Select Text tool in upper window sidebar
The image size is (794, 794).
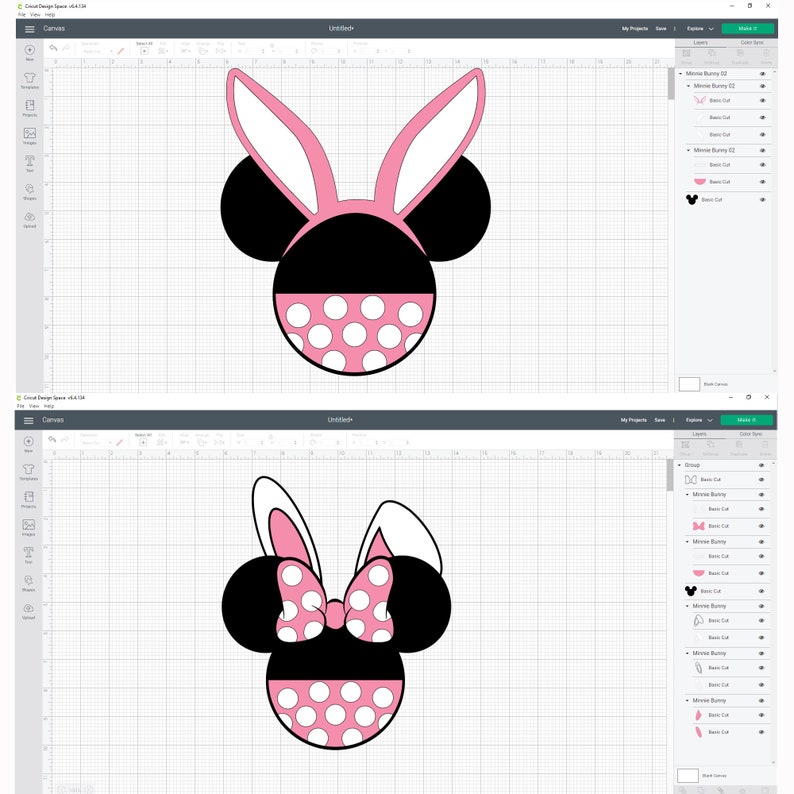point(29,161)
